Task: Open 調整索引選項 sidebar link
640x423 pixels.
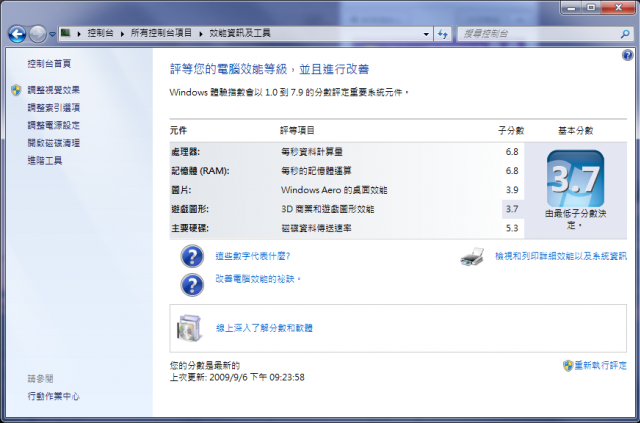Action: click(53, 108)
